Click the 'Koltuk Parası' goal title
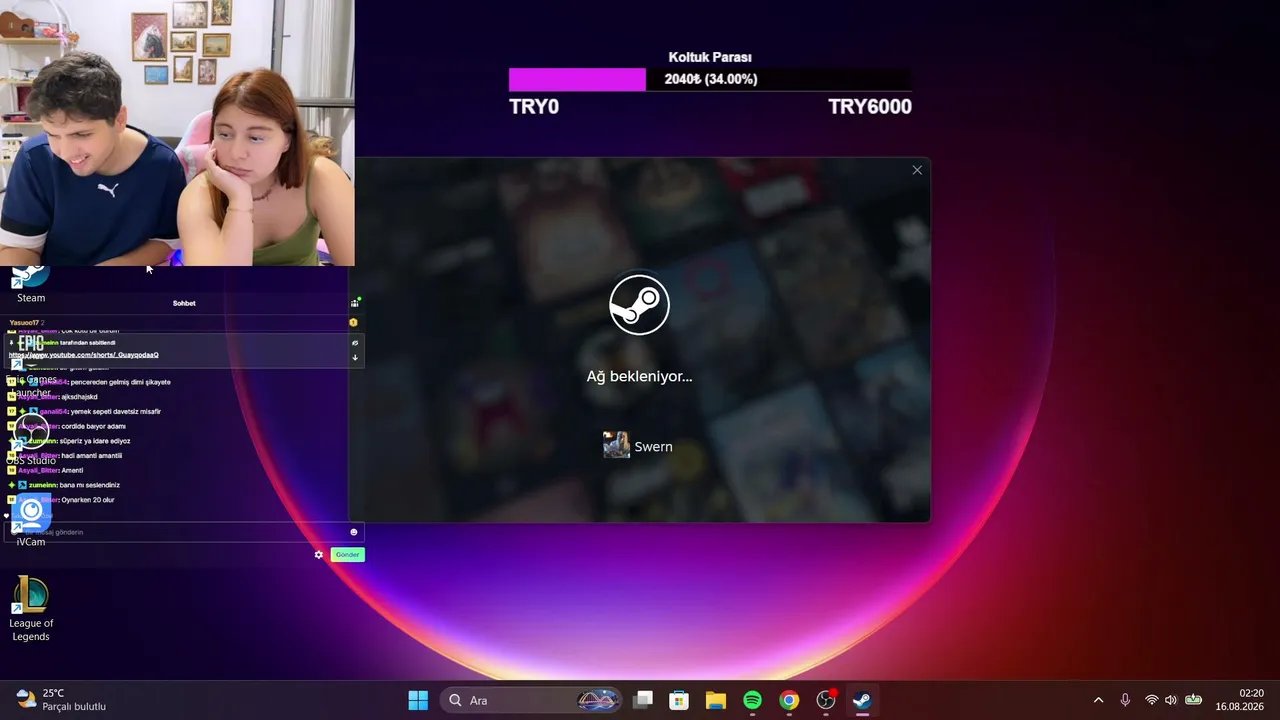The height and width of the screenshot is (720, 1280). [x=710, y=58]
